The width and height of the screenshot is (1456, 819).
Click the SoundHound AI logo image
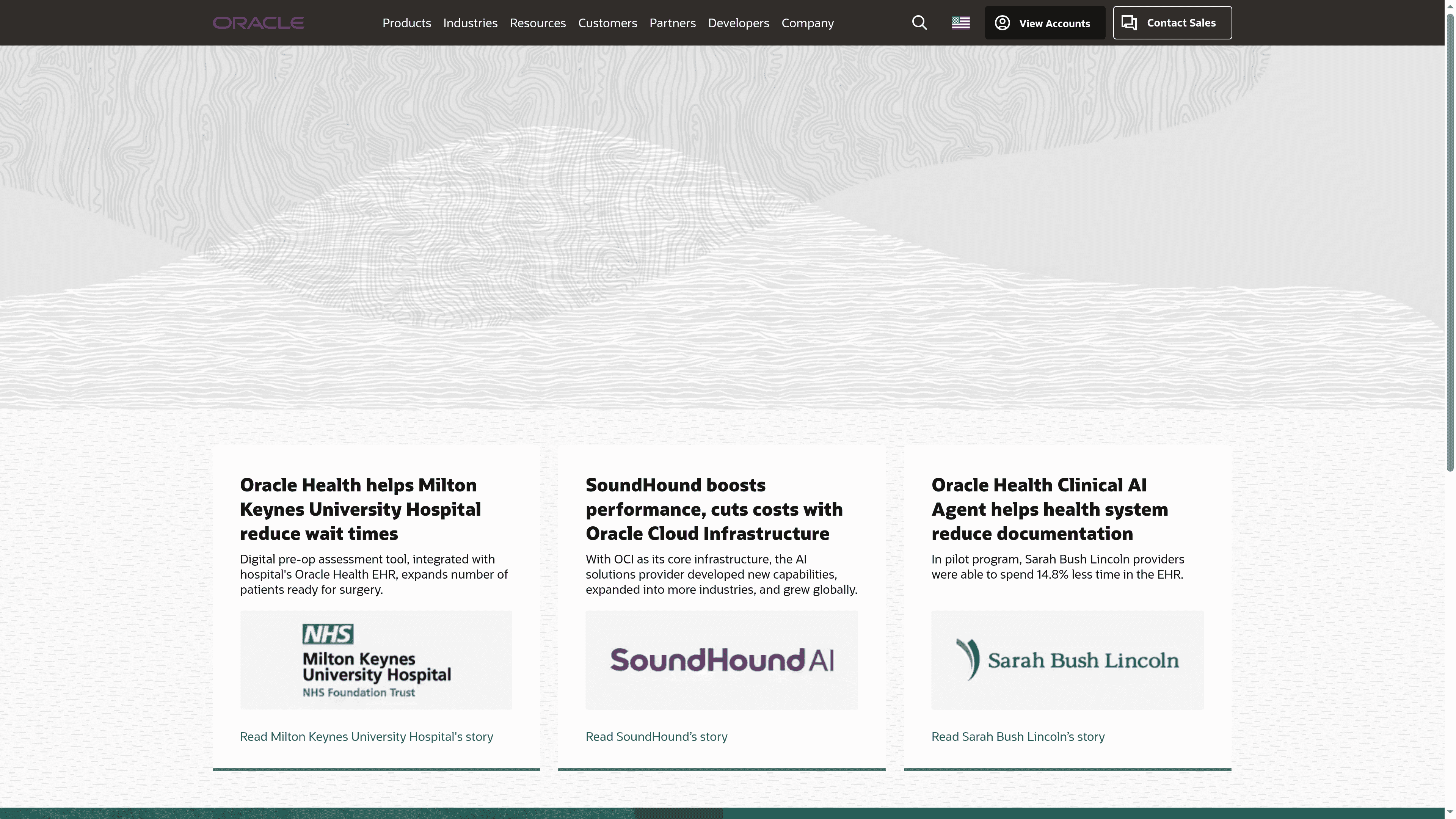(x=721, y=660)
